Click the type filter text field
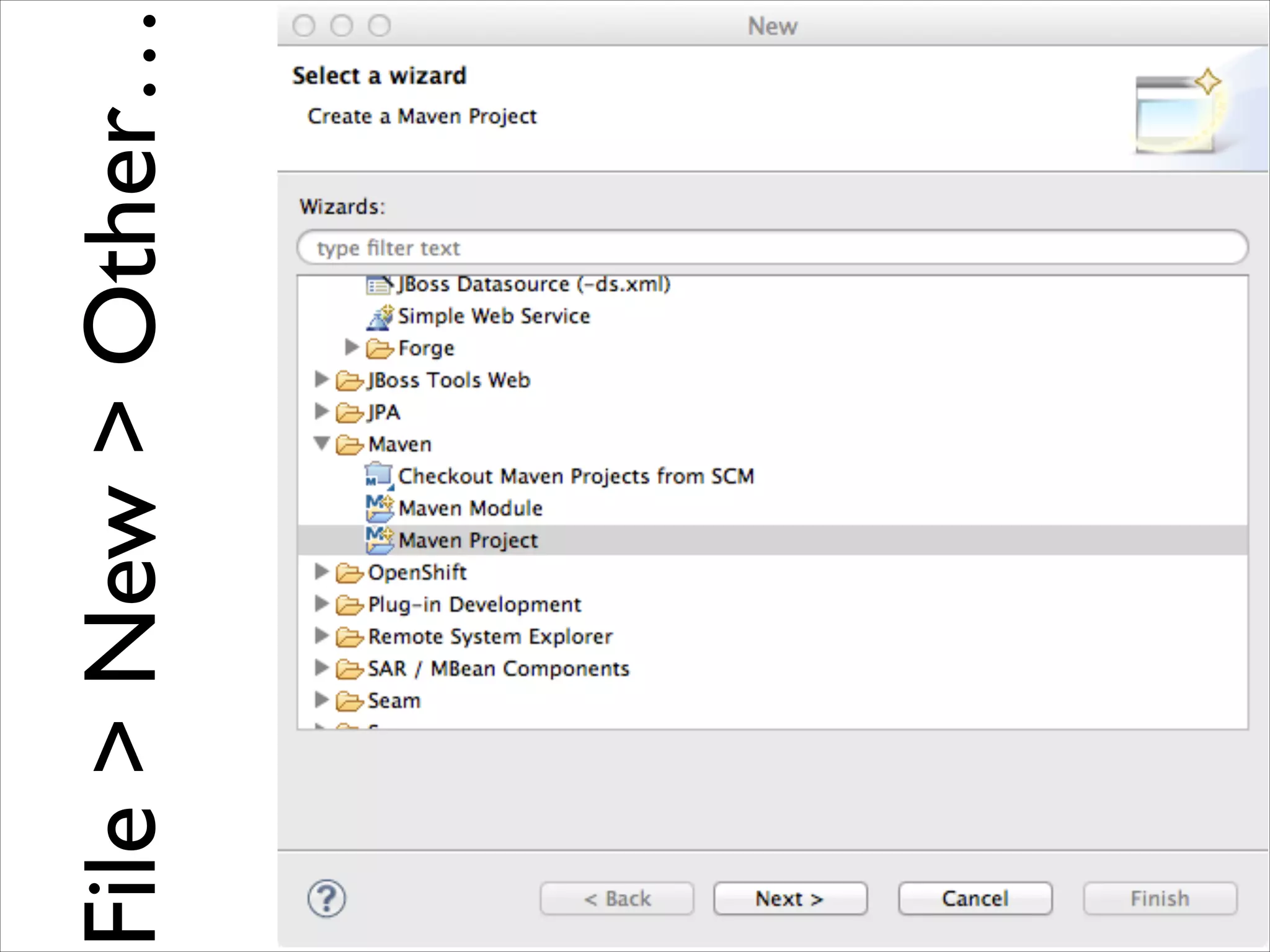This screenshot has height=952, width=1270. coord(773,248)
